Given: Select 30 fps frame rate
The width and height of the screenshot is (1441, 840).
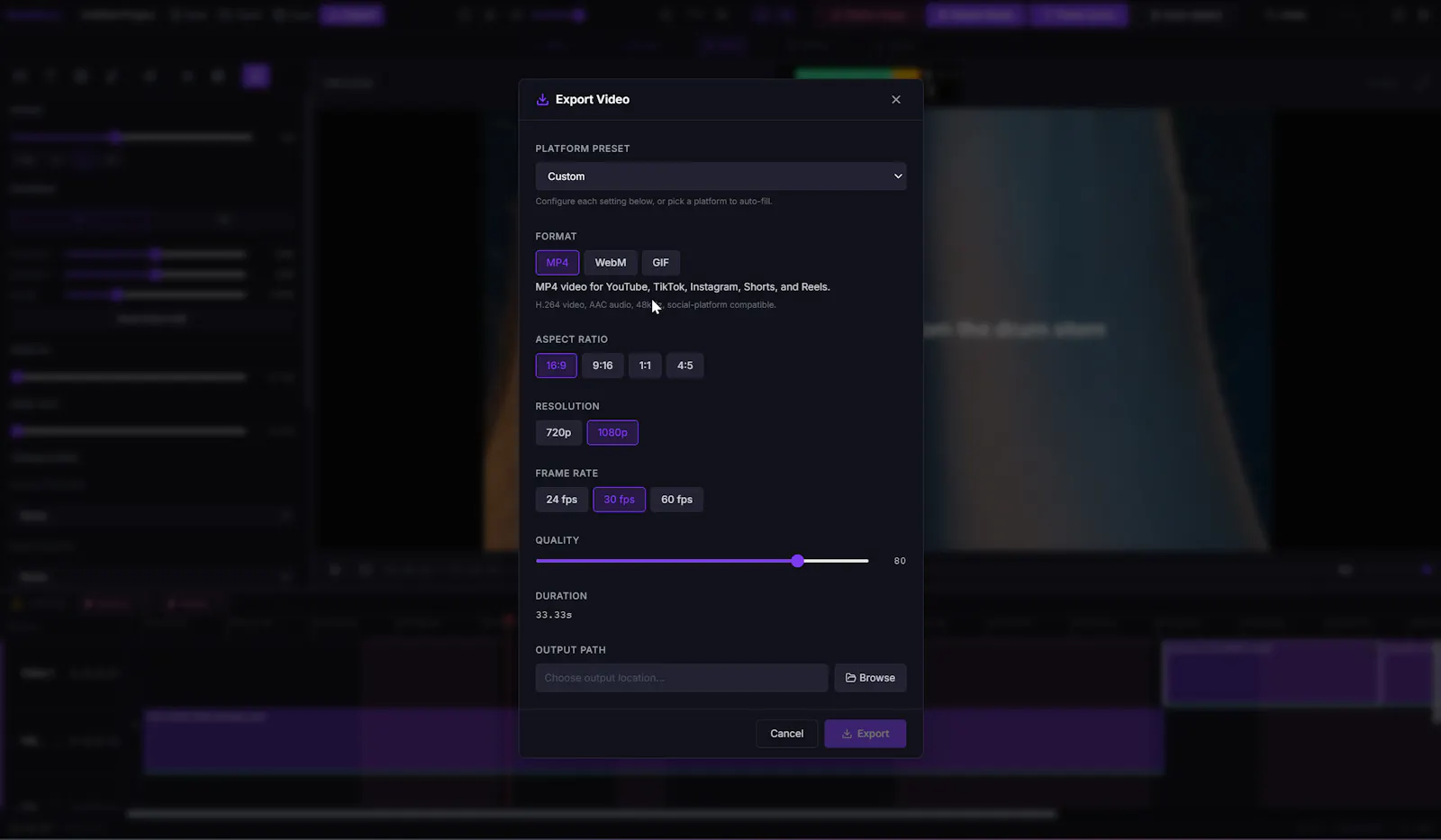Looking at the screenshot, I should point(619,500).
